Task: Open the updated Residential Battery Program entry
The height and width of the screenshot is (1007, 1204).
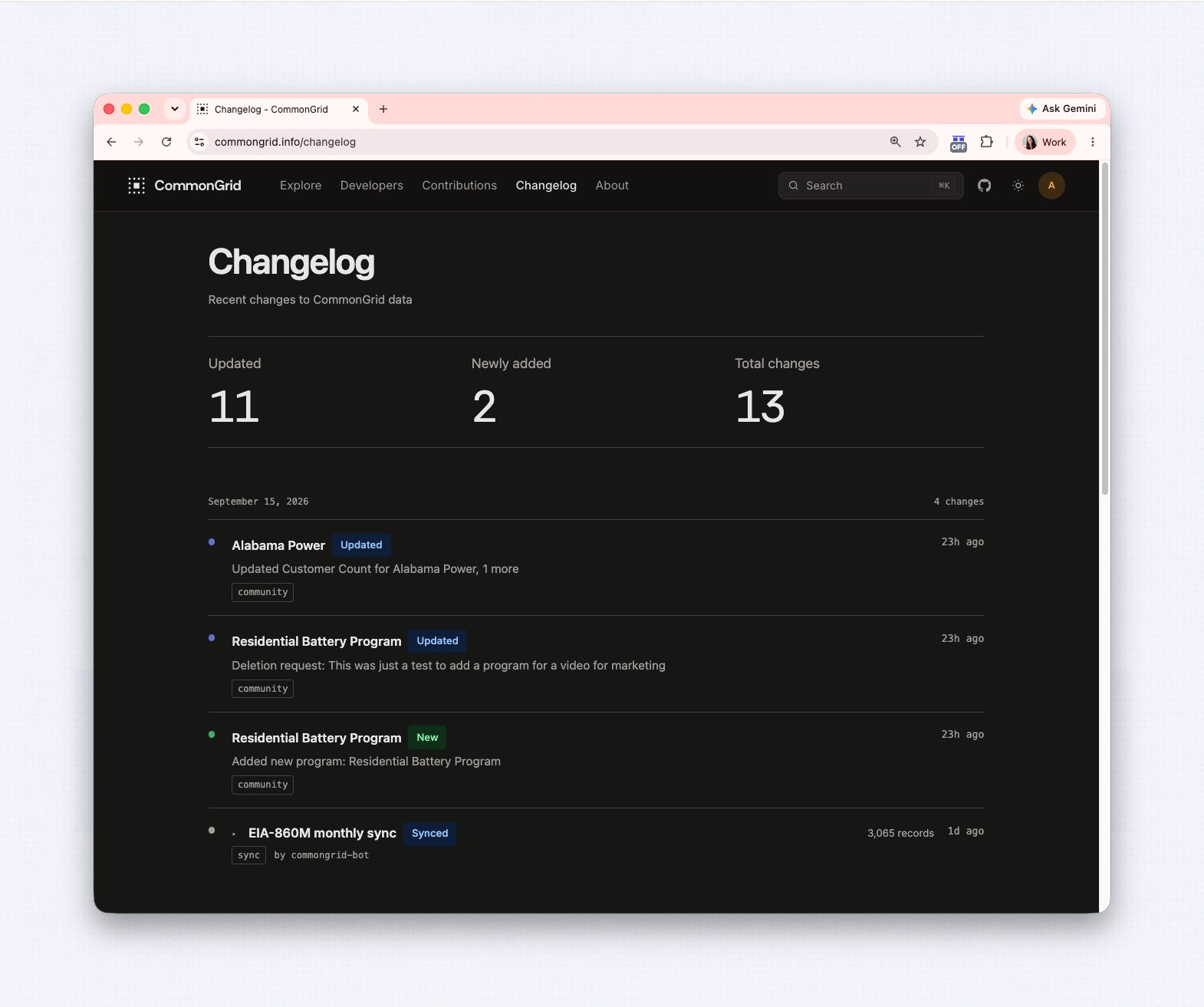Action: tap(317, 641)
